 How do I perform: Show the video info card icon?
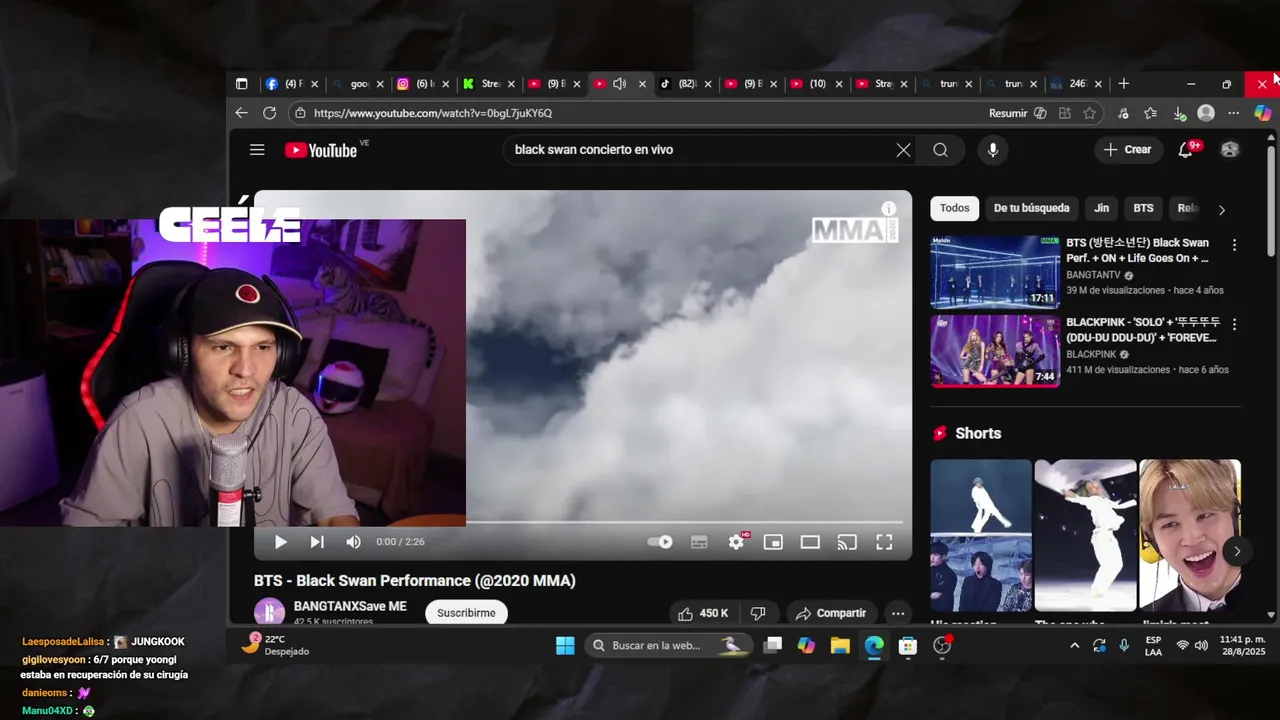[889, 209]
